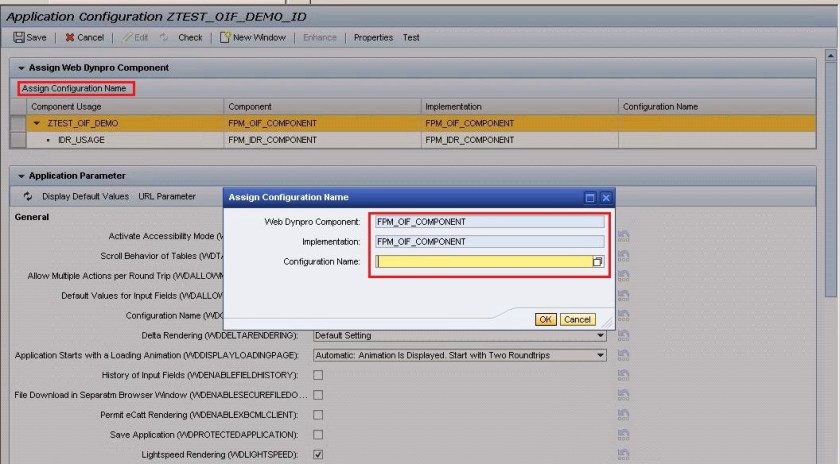Reset Configuration Name parameter icon

pyautogui.click(x=623, y=315)
